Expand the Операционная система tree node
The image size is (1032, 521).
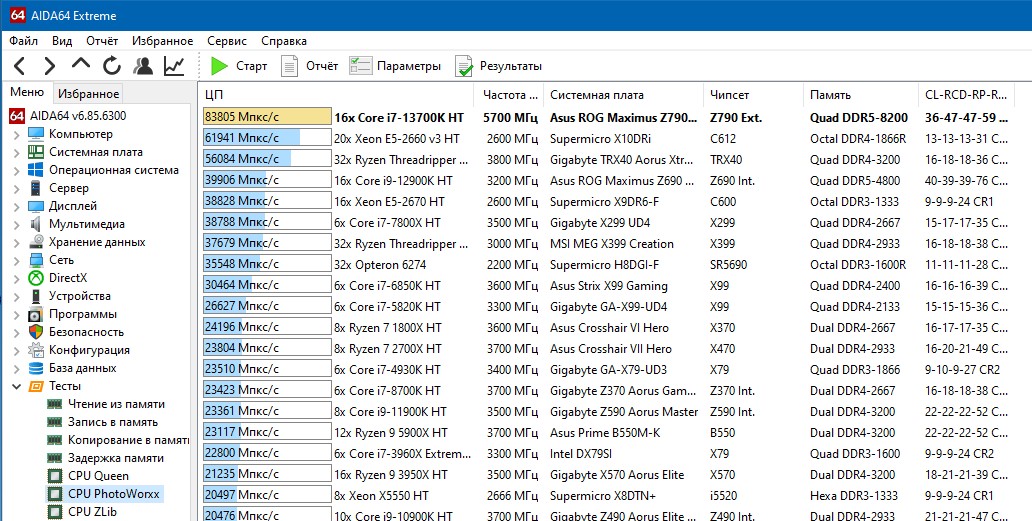16,170
